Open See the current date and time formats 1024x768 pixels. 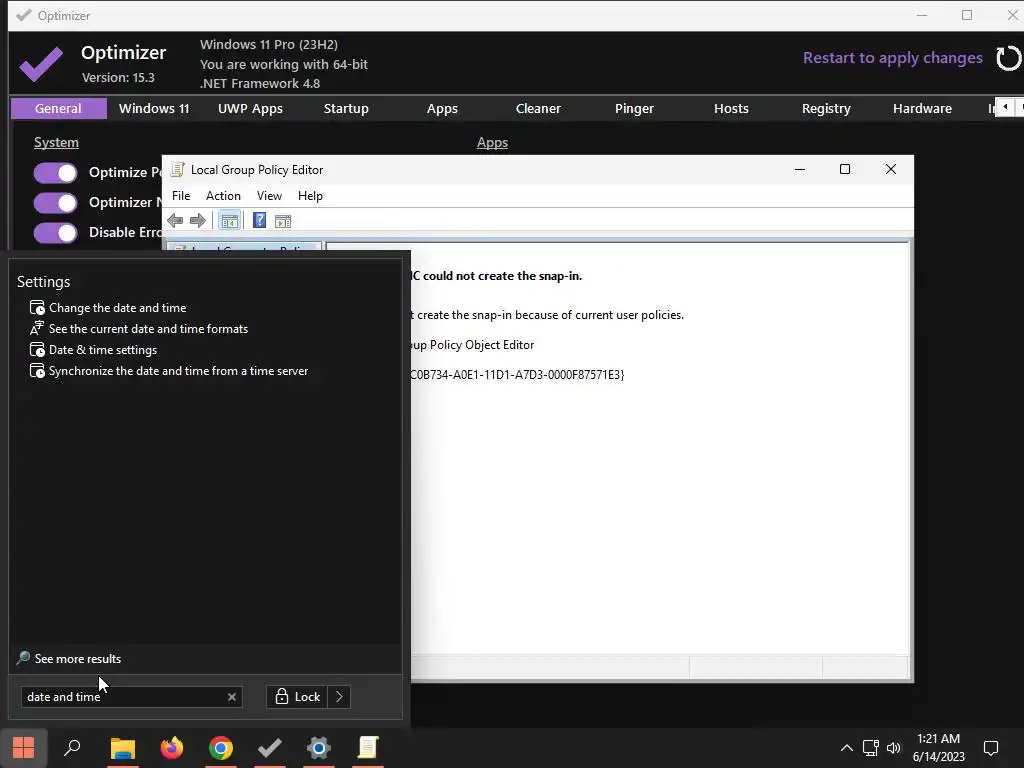tap(139, 328)
